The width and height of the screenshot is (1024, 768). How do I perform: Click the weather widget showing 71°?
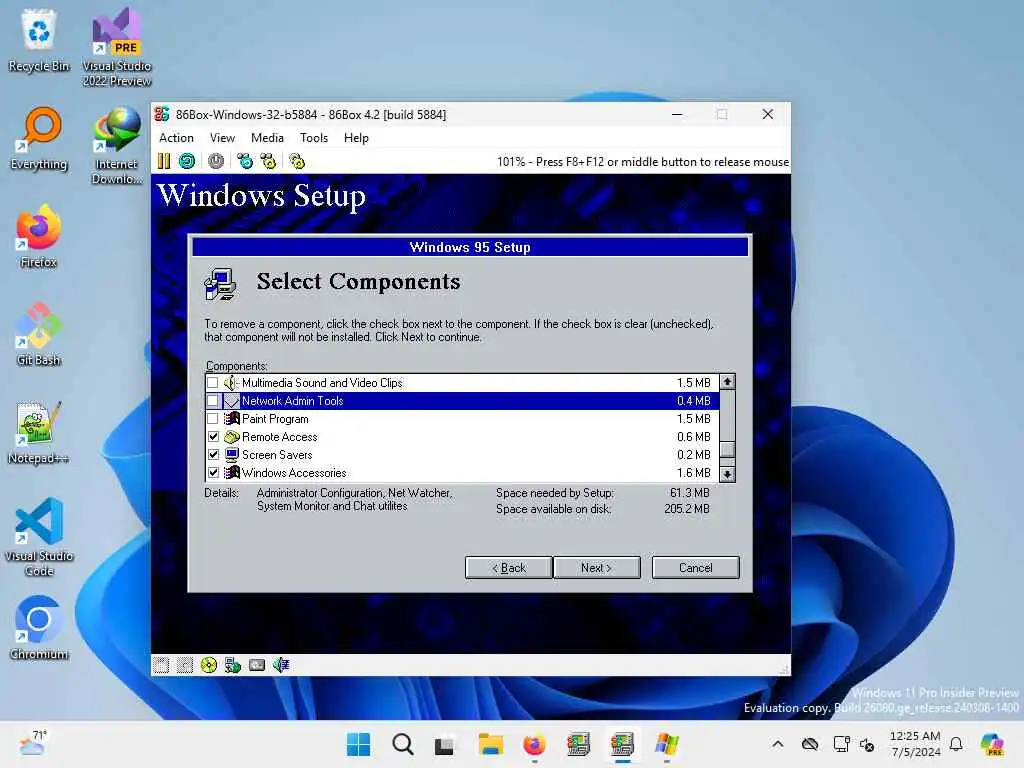pos(33,744)
